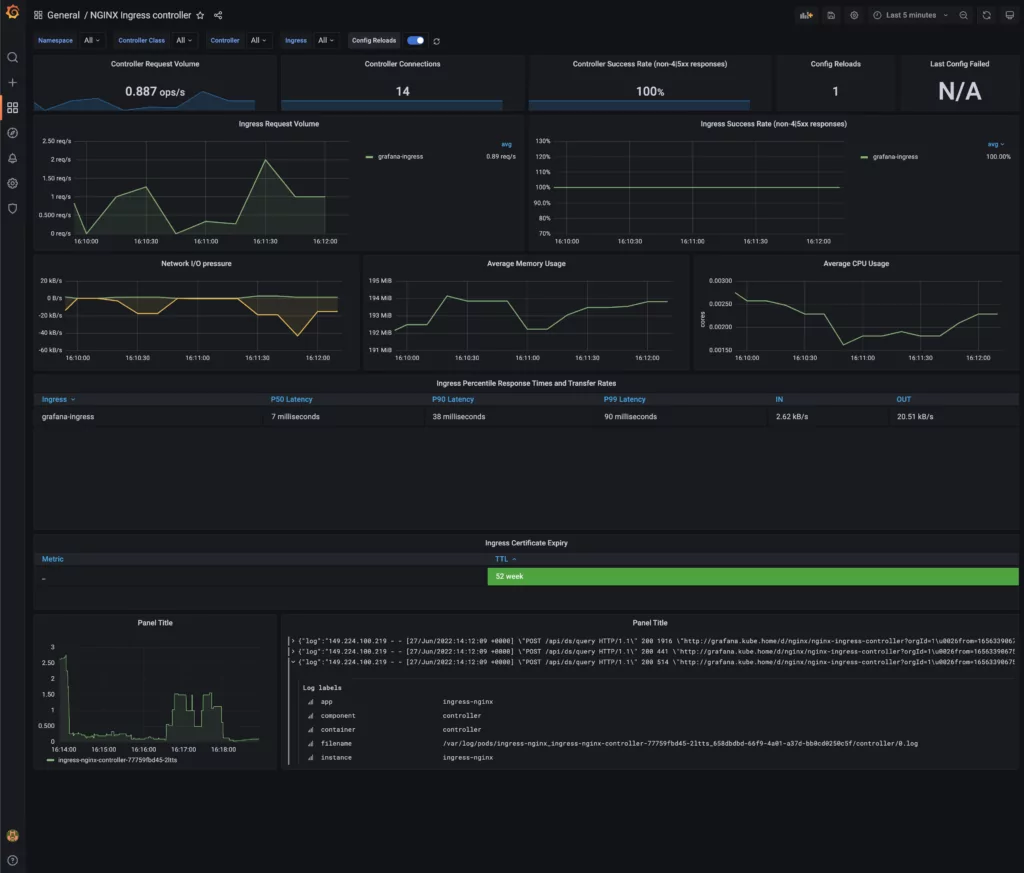
Task: Open the Ingress Certificate Expiry panel title menu
Action: pos(526,543)
